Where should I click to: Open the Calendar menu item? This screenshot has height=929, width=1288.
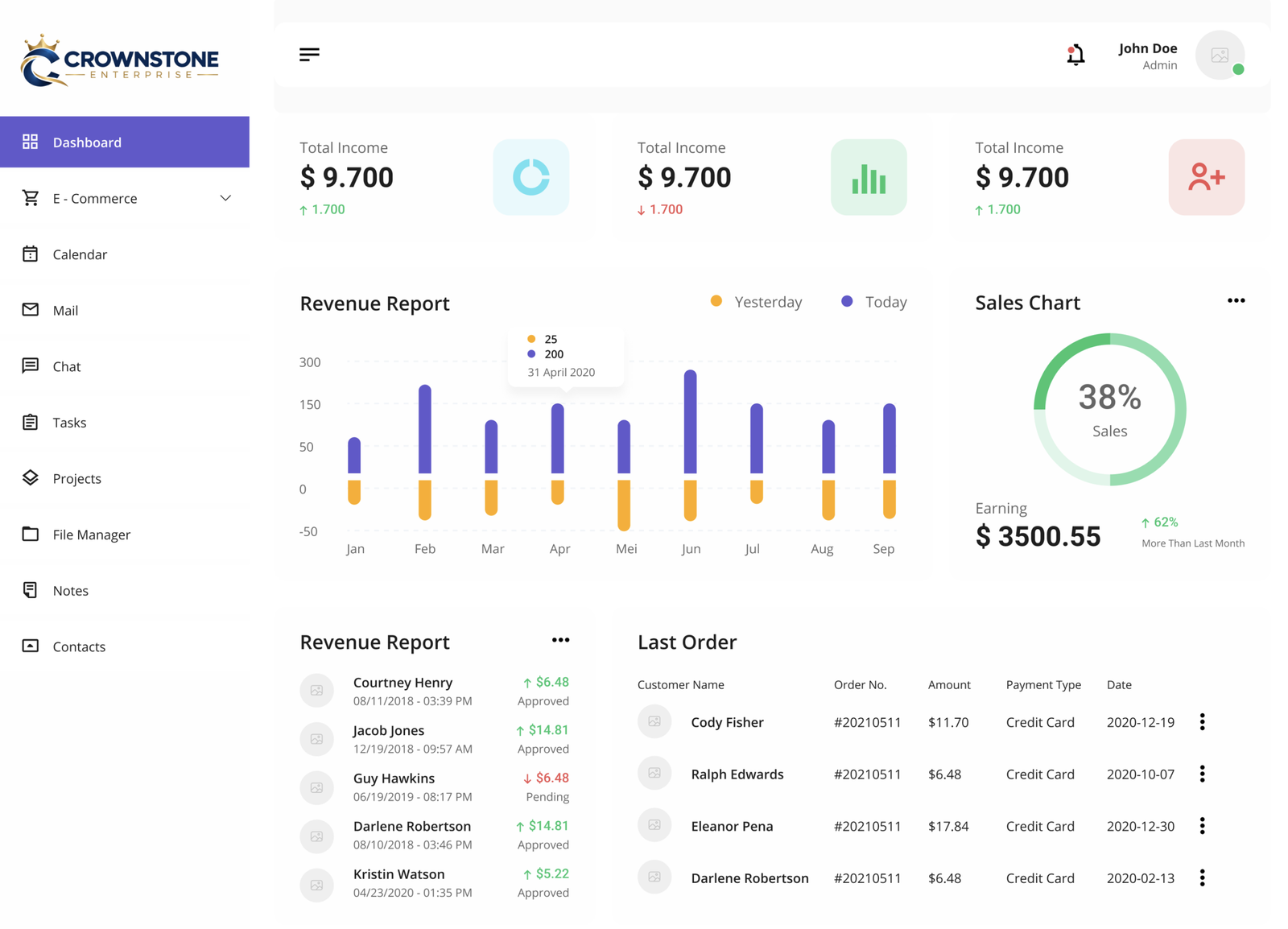[125, 254]
